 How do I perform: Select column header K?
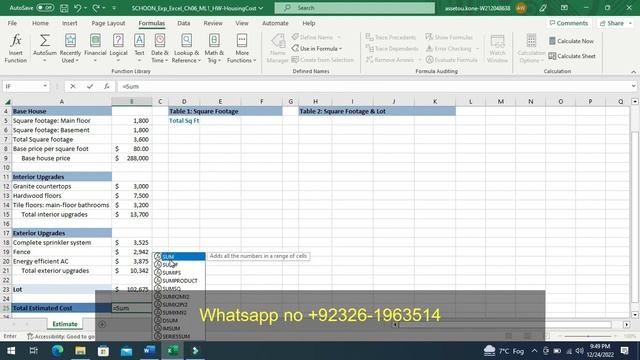click(435, 102)
